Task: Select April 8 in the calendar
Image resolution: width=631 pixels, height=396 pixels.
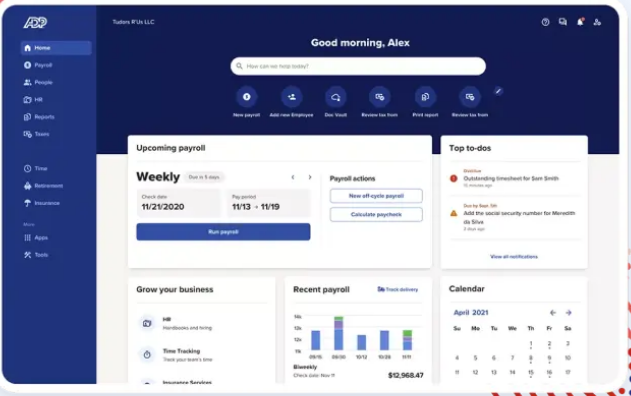Action: [531, 358]
